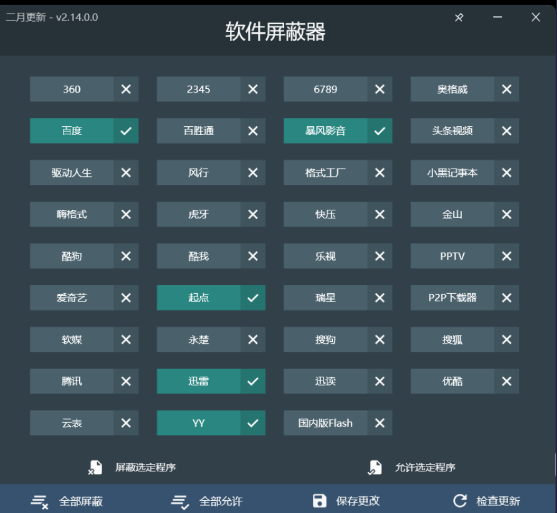557x513 pixels.
Task: Click the X mark beside 快压
Action: click(x=380, y=214)
